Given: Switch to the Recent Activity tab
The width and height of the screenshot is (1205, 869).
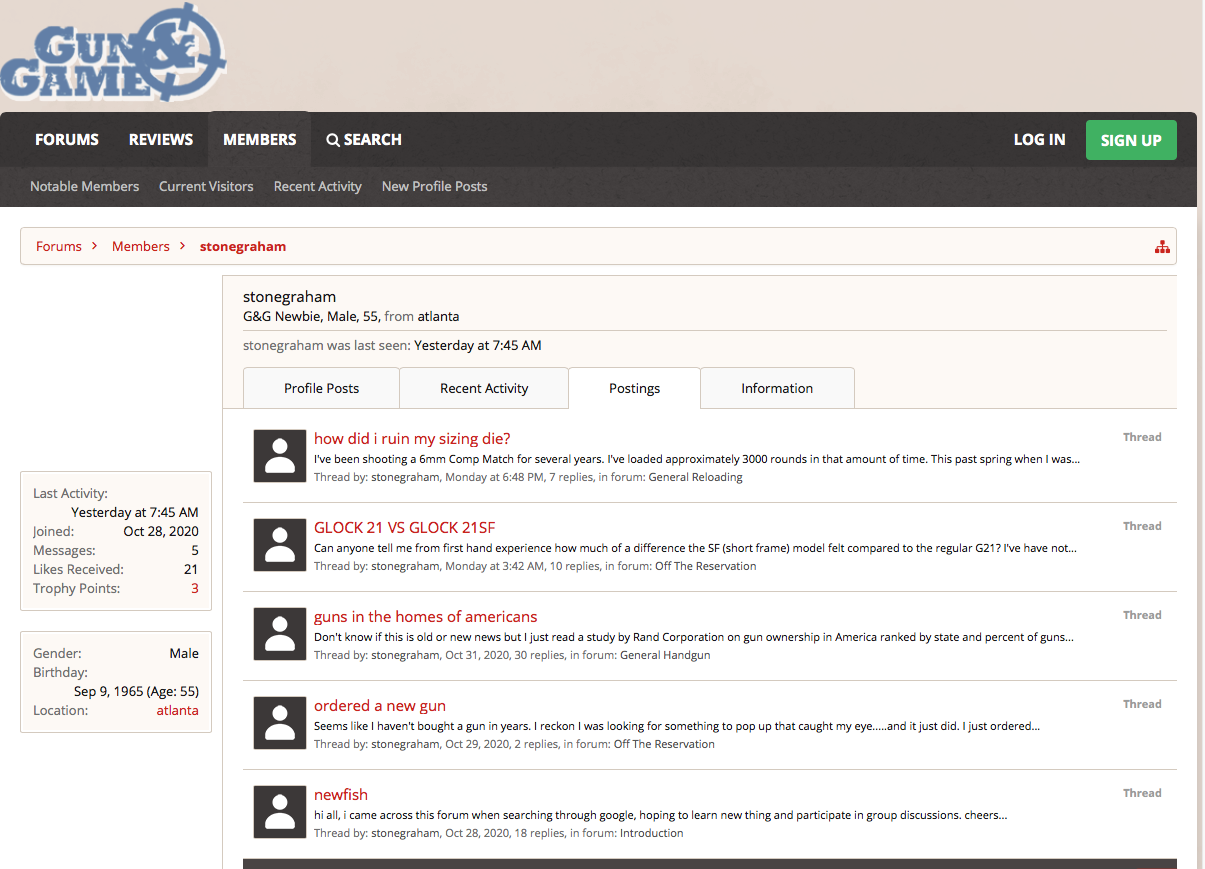Looking at the screenshot, I should [x=484, y=388].
